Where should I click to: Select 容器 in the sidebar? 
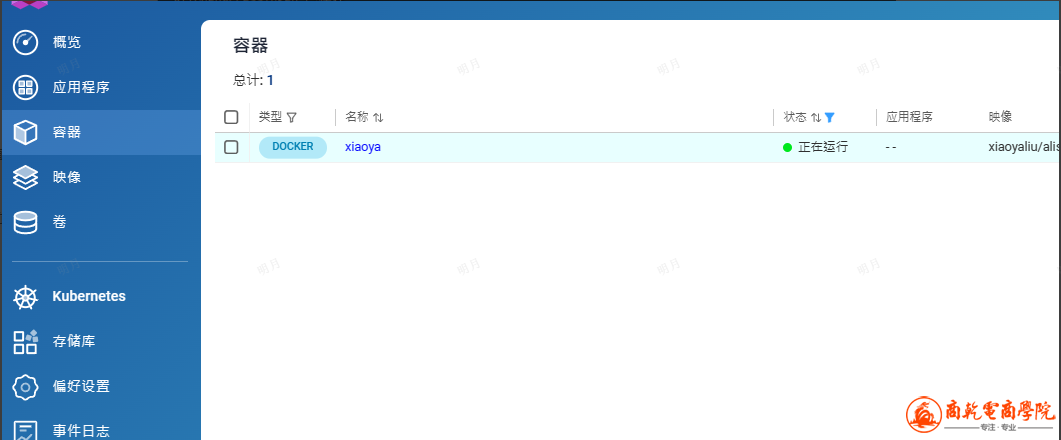point(101,132)
